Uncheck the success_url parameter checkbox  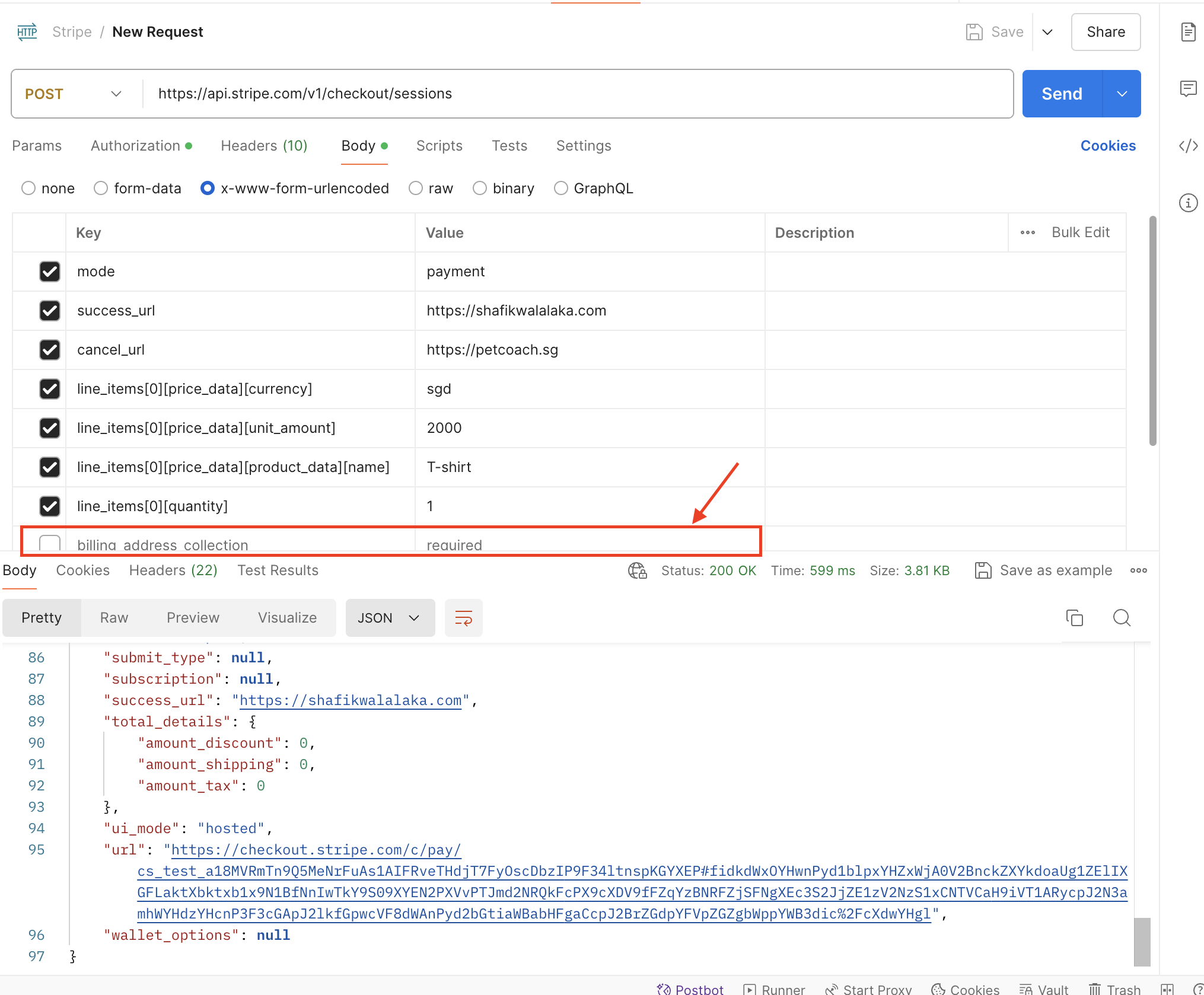[x=50, y=311]
